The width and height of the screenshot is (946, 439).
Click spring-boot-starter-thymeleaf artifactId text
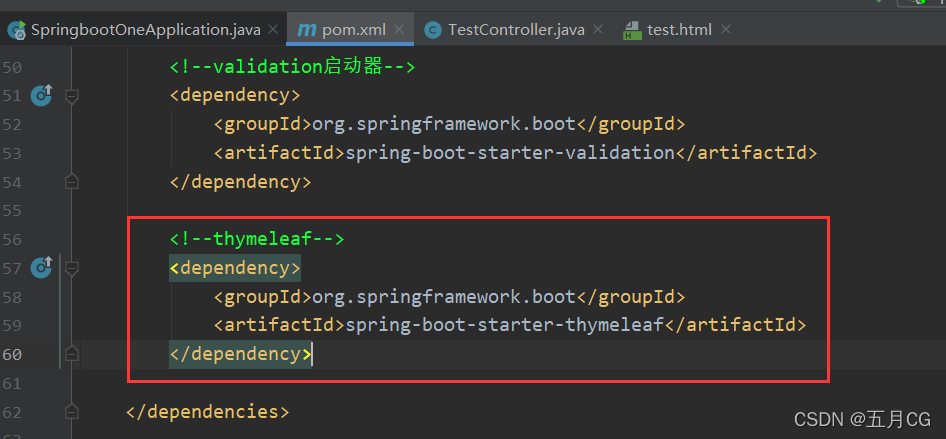coord(504,325)
